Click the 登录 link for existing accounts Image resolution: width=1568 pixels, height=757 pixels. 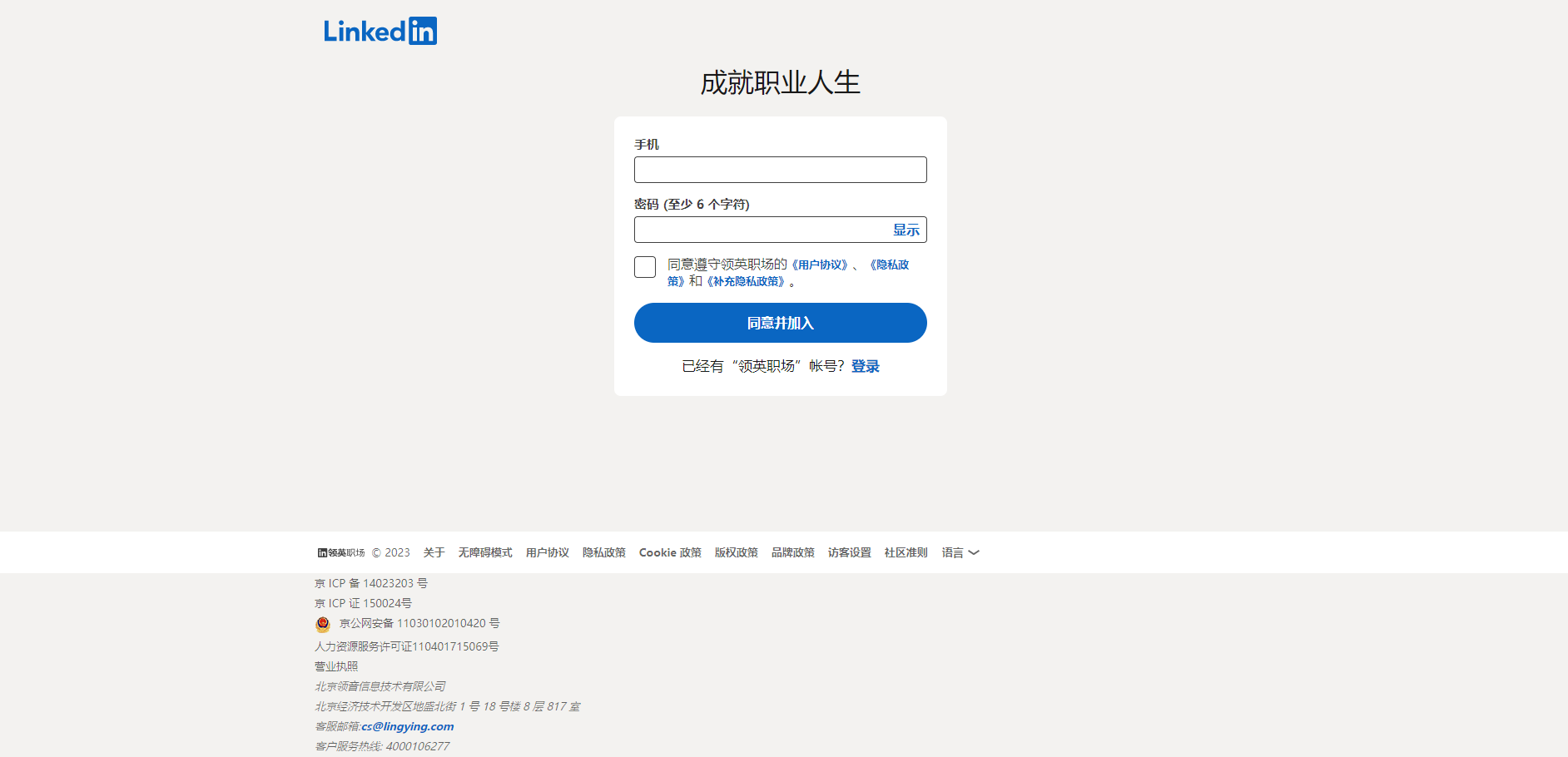point(864,365)
